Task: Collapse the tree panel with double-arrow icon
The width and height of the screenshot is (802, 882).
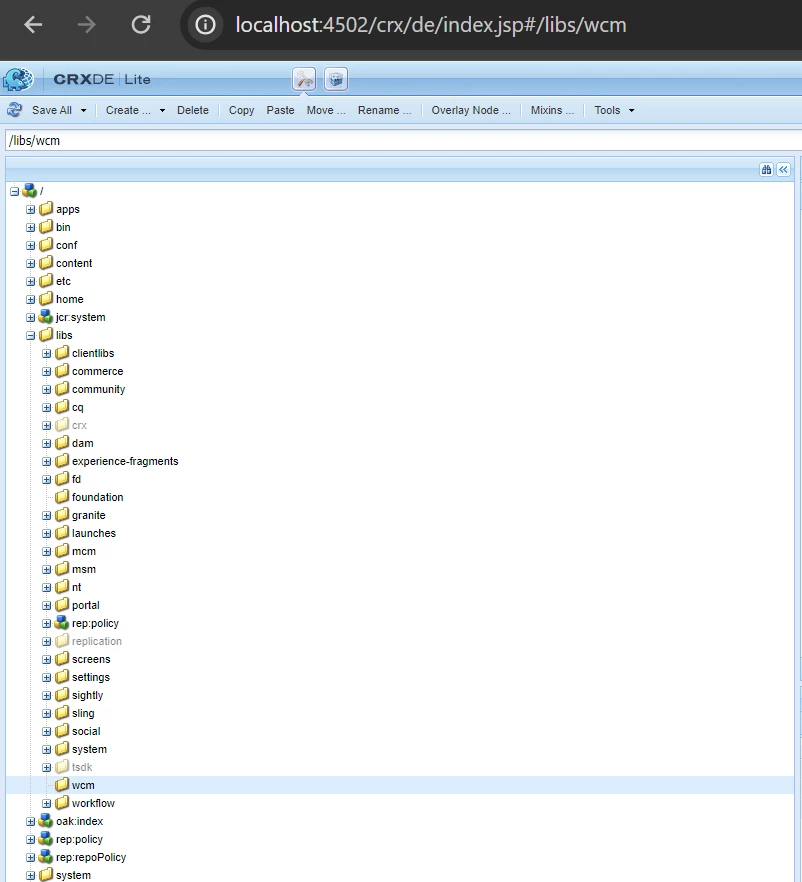Action: (783, 169)
